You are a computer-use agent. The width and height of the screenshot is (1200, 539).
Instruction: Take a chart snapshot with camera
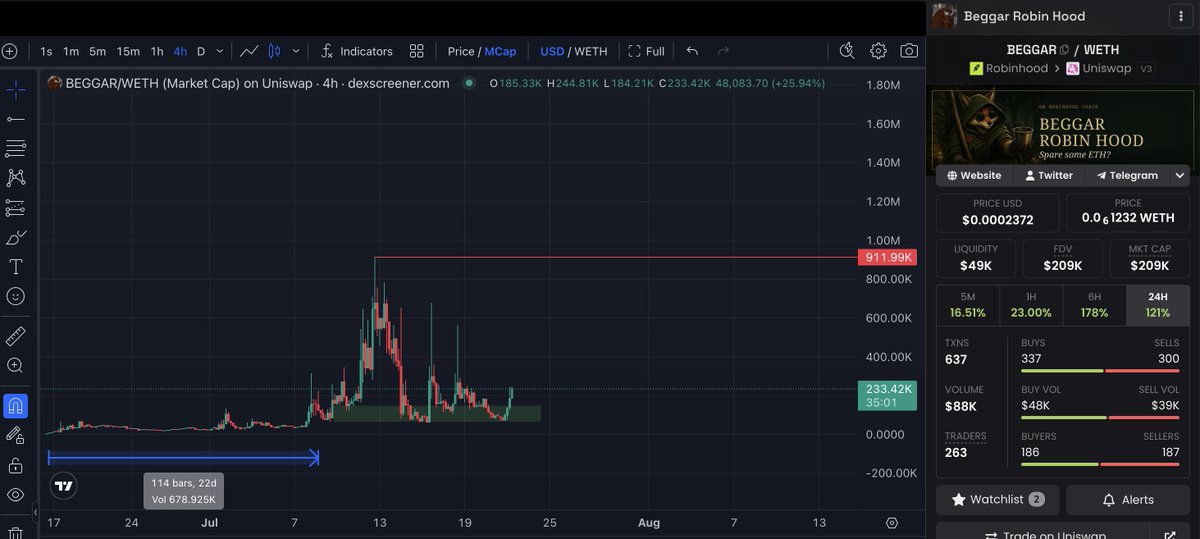(x=909, y=51)
